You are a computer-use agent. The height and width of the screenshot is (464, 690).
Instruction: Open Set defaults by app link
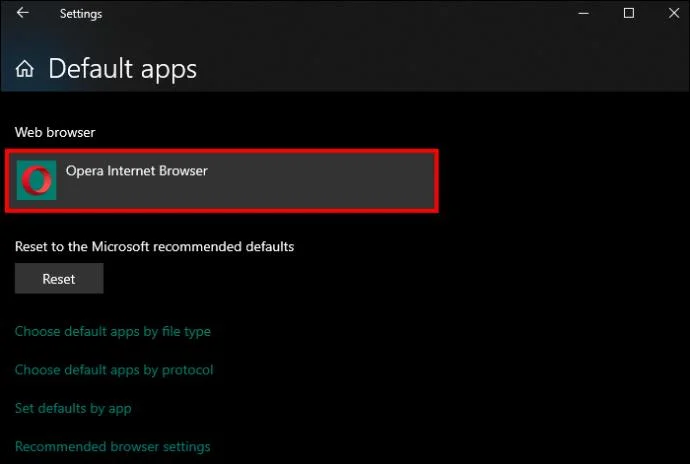(73, 409)
